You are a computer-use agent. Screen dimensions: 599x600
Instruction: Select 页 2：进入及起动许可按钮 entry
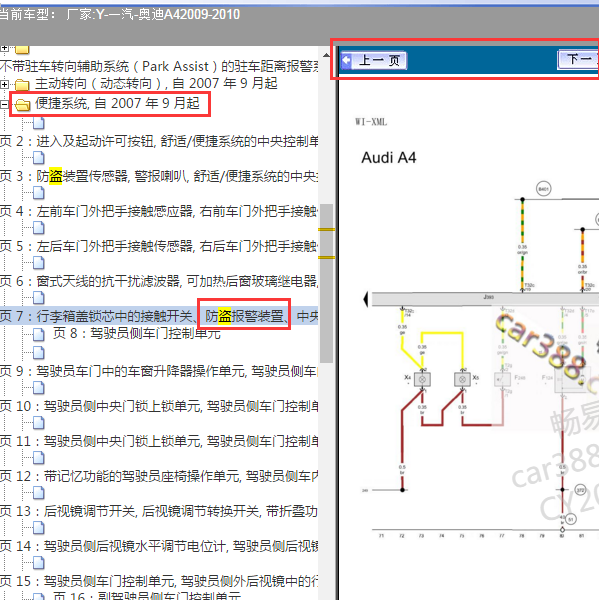coord(159,142)
